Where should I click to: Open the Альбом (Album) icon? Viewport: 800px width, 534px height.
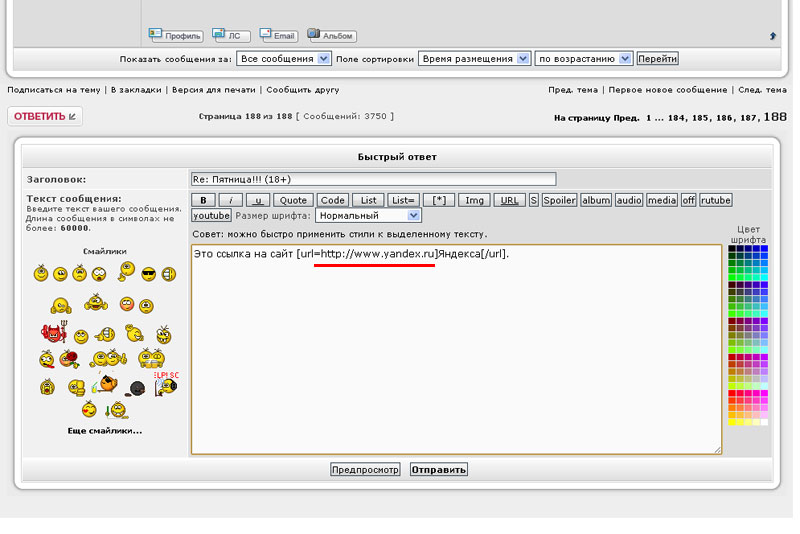click(331, 35)
